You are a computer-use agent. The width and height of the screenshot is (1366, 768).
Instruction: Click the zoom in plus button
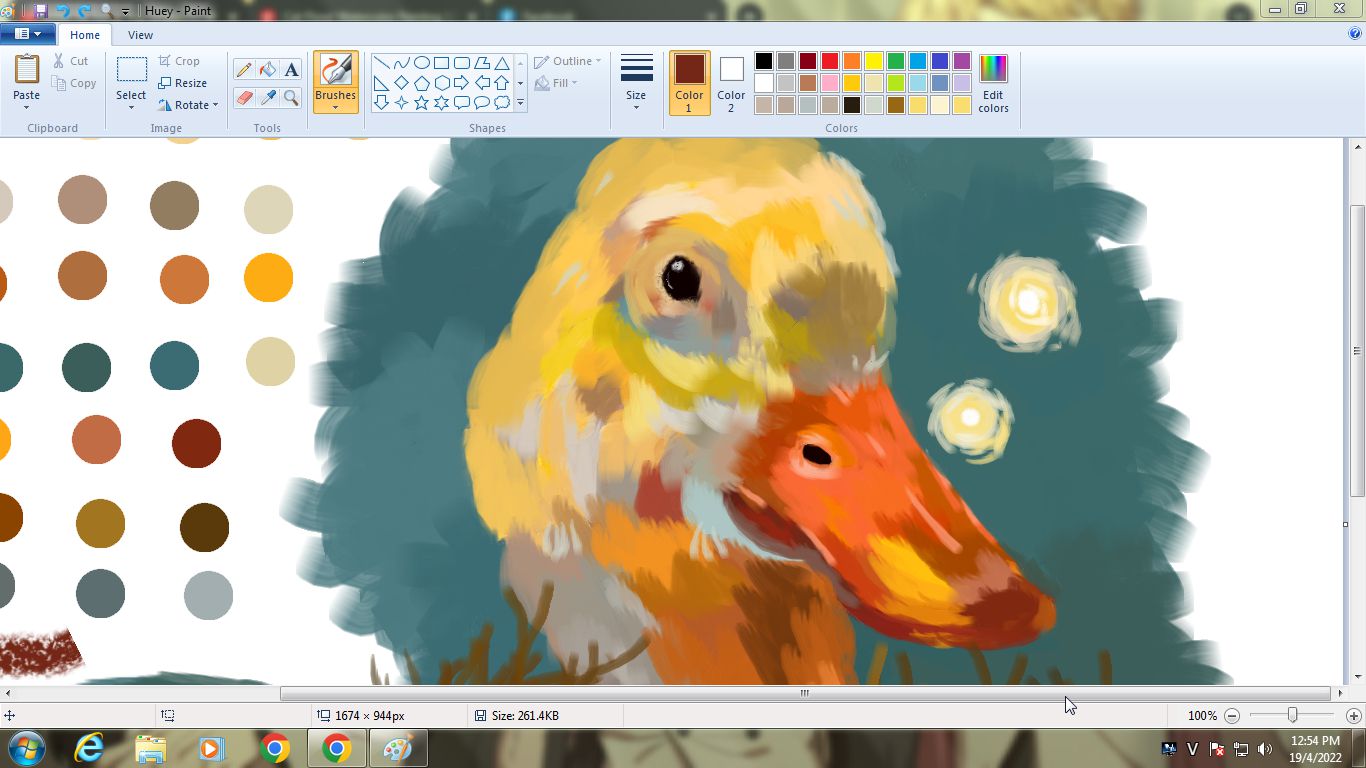(1353, 716)
